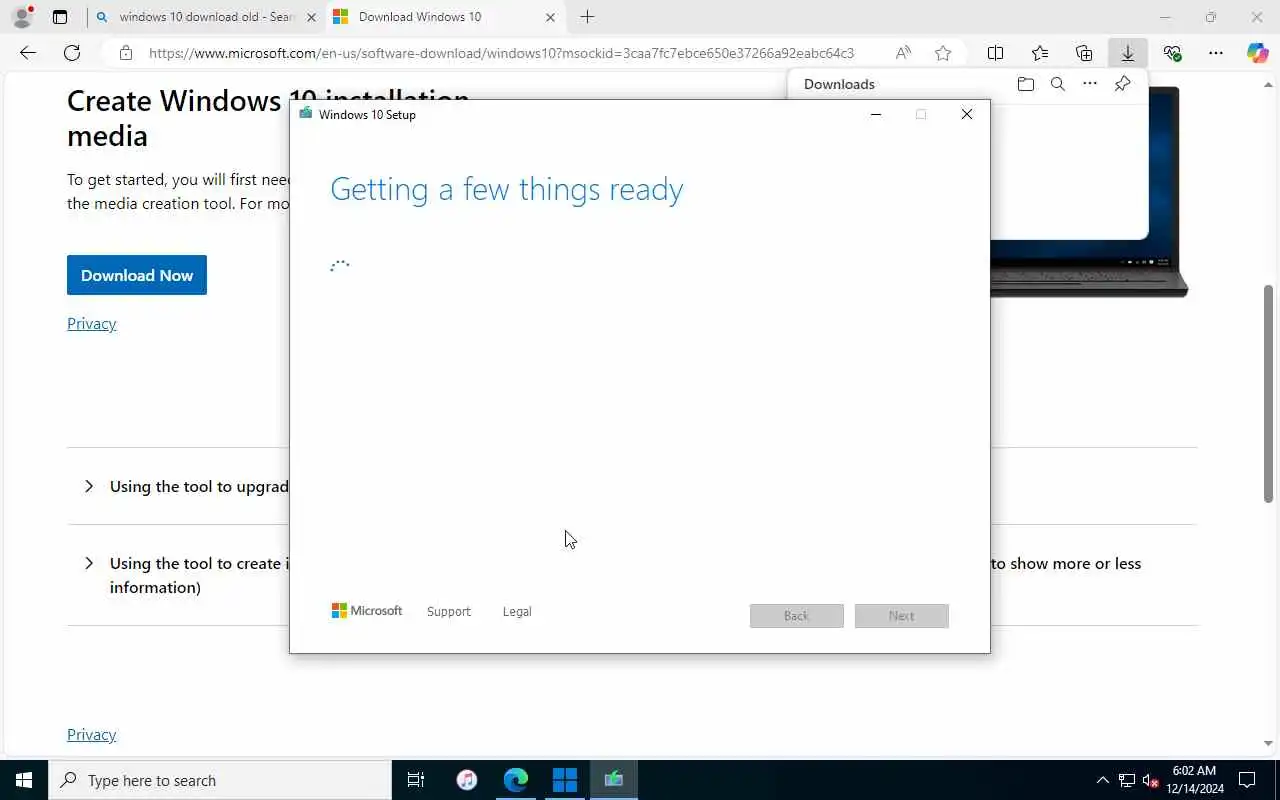Image resolution: width=1280 pixels, height=800 pixels.
Task: Open the Copilot sidebar icon
Action: click(x=1258, y=53)
